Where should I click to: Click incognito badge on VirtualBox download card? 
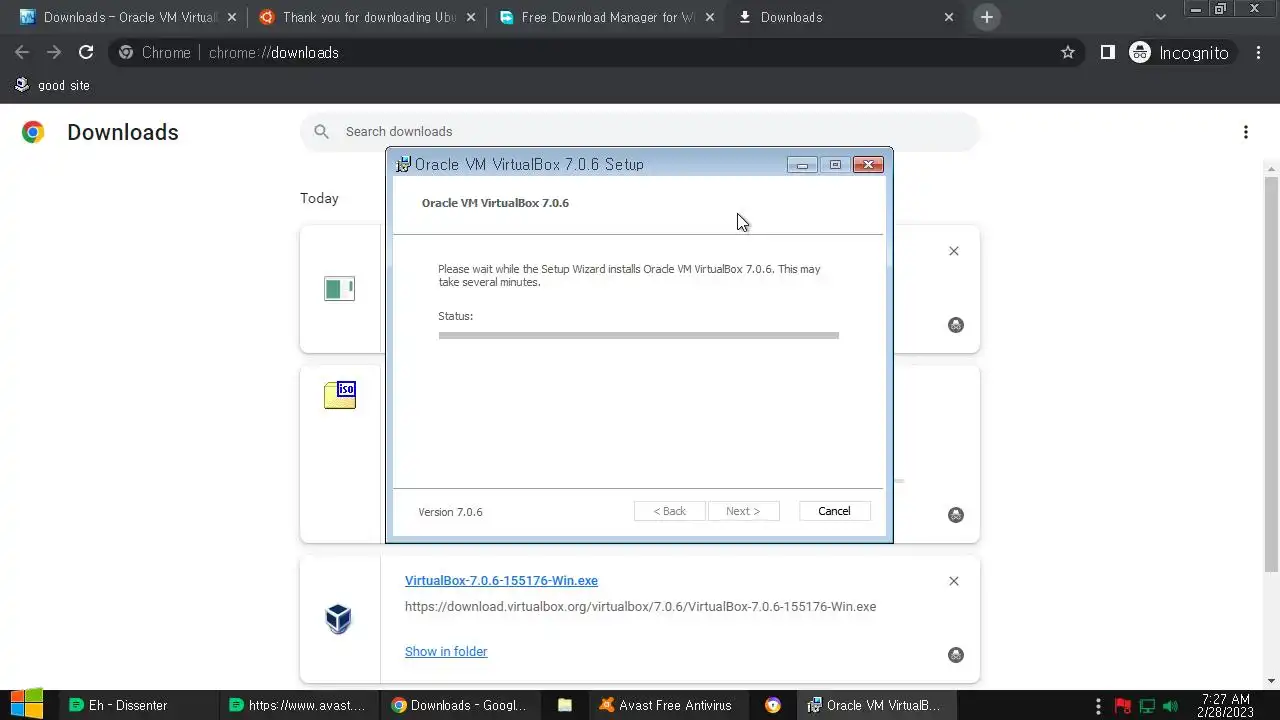point(956,655)
